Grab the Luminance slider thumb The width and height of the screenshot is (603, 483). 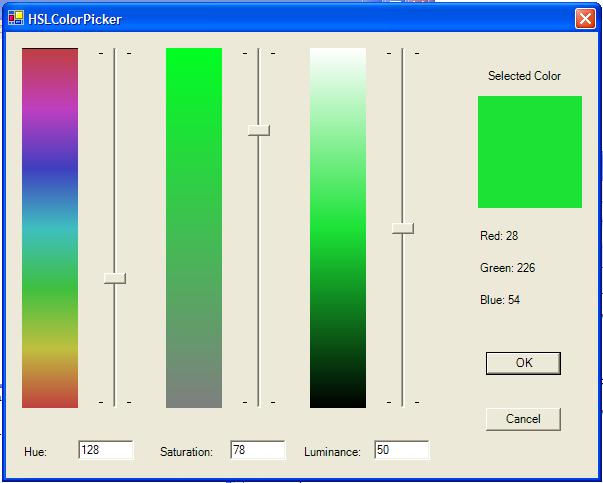pos(403,228)
